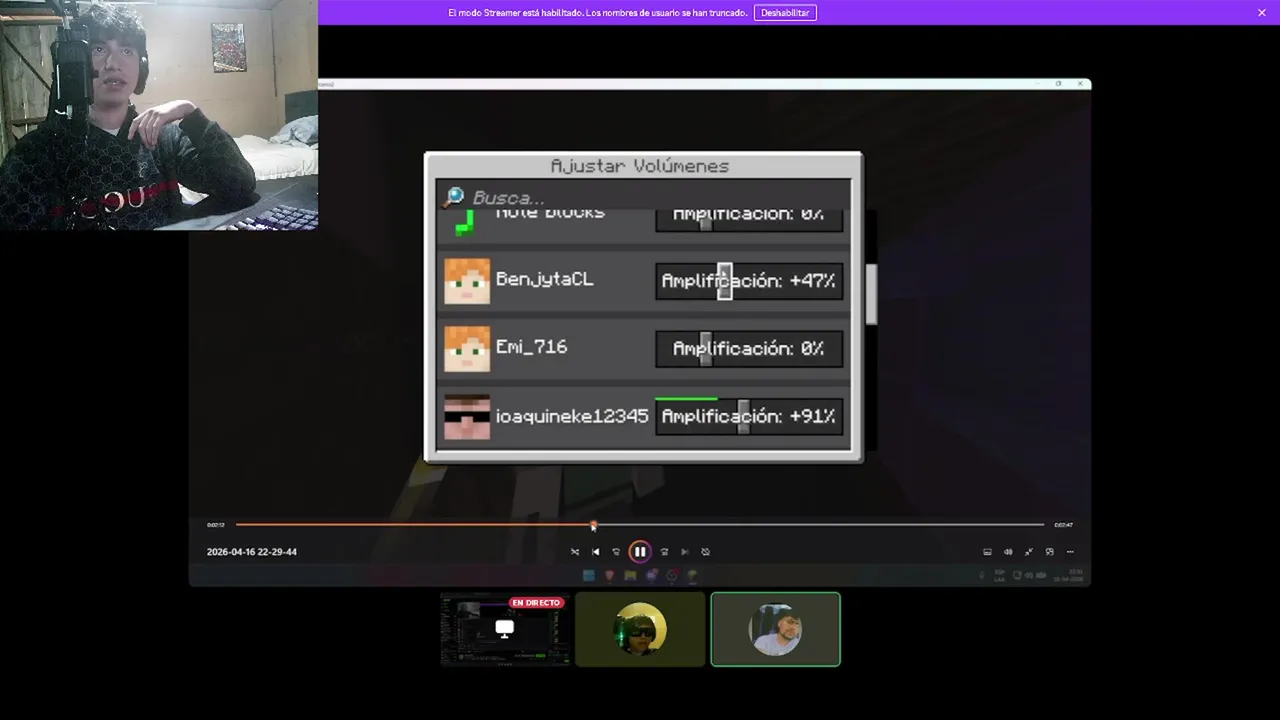Adjust BenjytaCL amplification slider at +47%
This screenshot has height=720, width=1280.
pos(749,281)
